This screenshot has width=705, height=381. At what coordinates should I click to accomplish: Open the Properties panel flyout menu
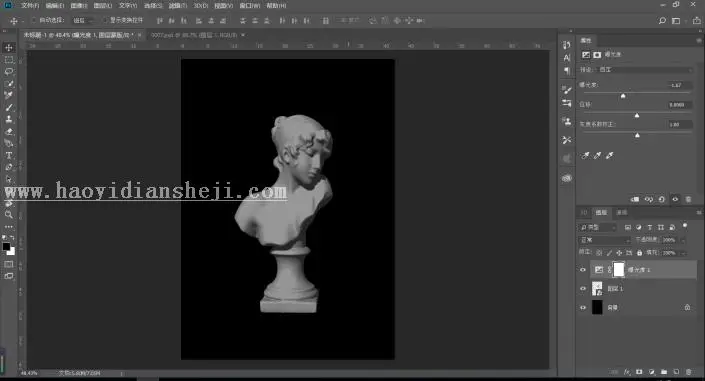pos(698,40)
